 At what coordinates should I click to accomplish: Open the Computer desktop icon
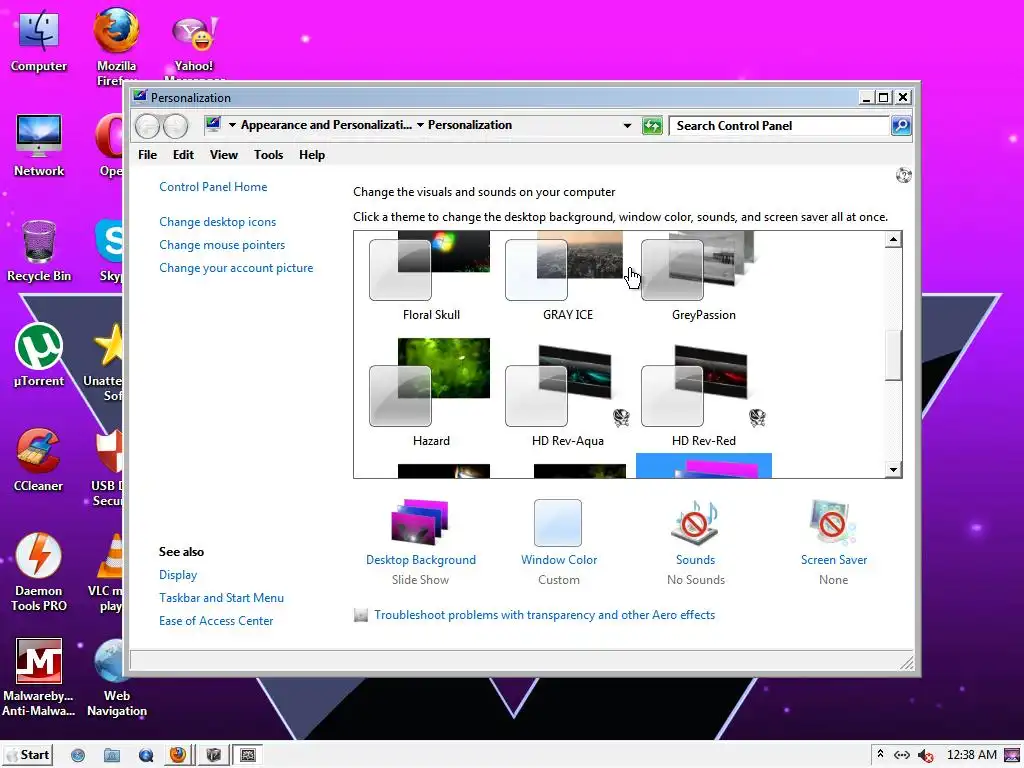coord(39,40)
